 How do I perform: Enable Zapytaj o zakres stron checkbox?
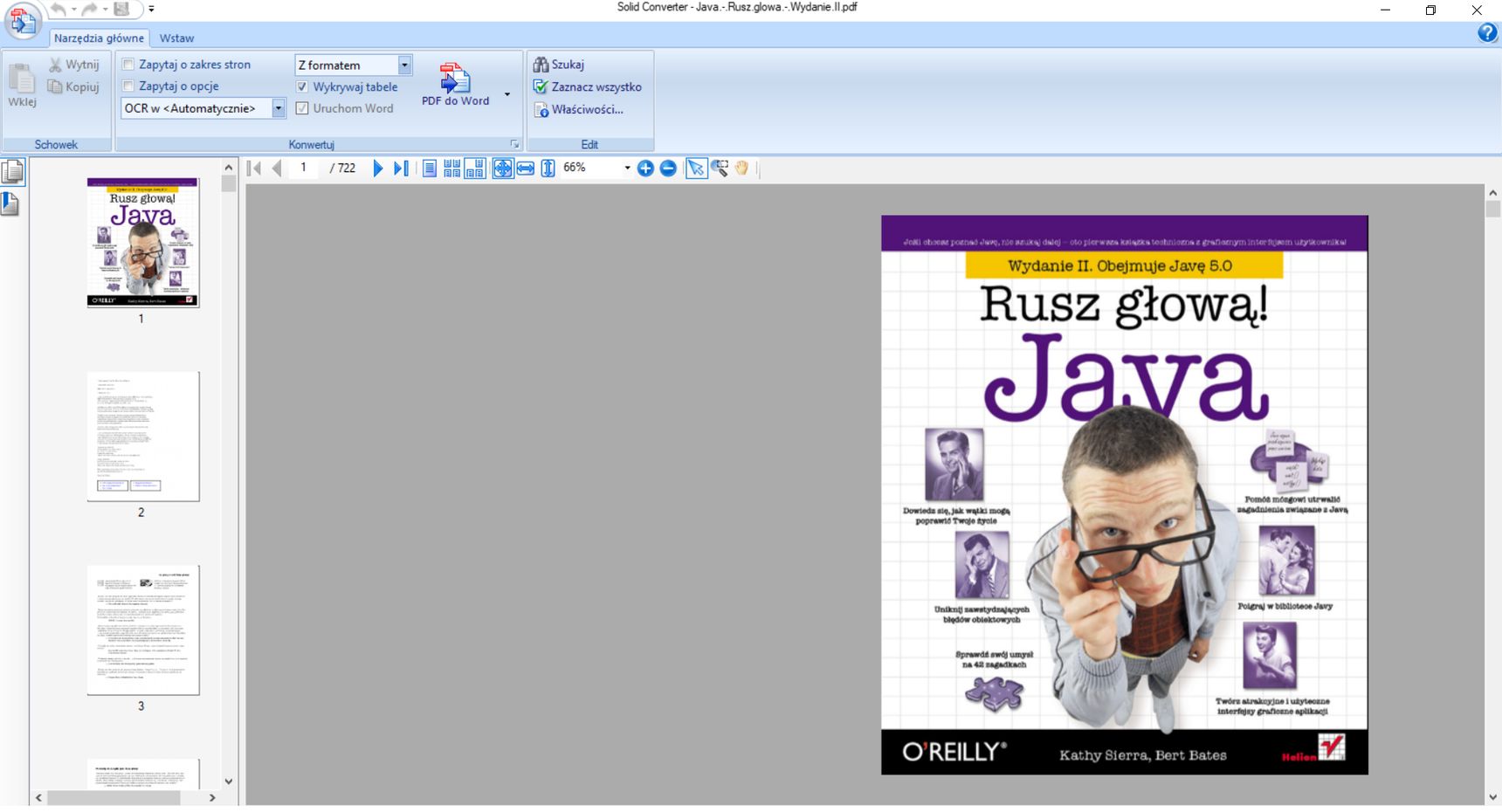(128, 65)
